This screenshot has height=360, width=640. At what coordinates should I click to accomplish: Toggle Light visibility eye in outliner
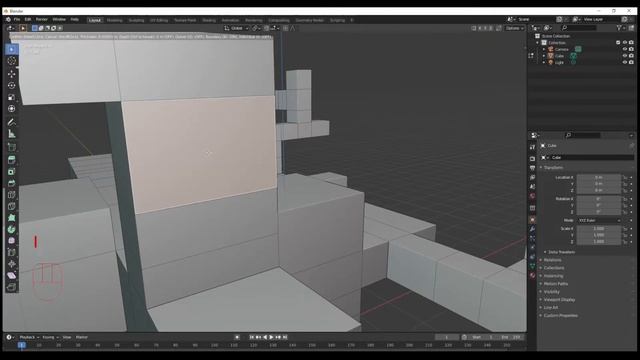(624, 62)
